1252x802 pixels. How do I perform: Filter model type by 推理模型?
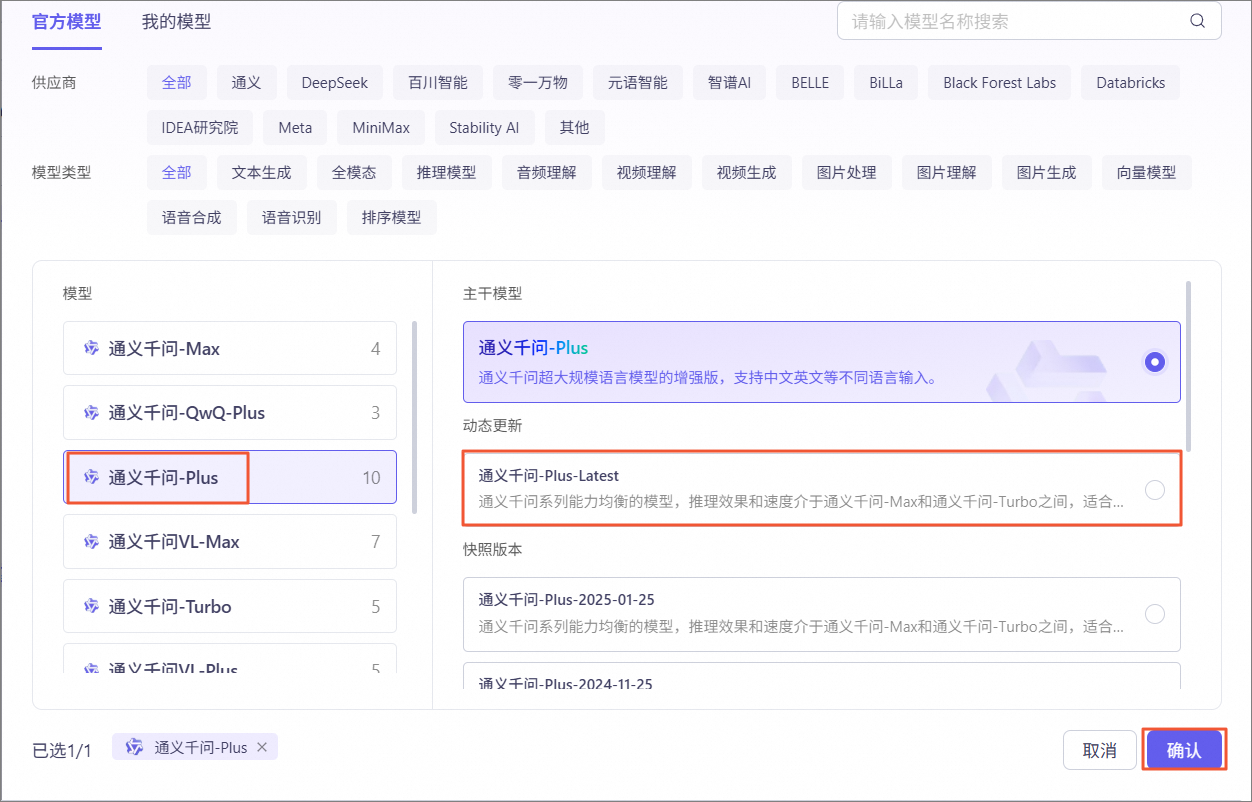pyautogui.click(x=447, y=173)
